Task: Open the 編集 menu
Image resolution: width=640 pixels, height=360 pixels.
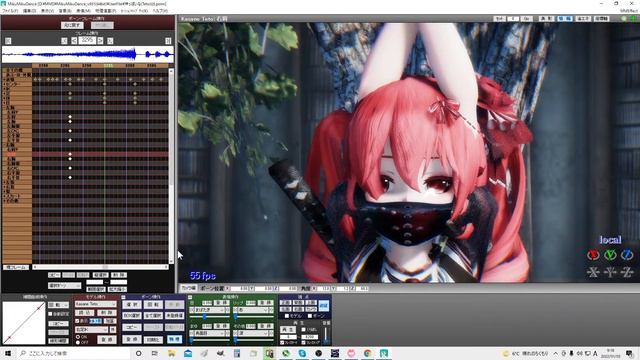Action: 29,11
